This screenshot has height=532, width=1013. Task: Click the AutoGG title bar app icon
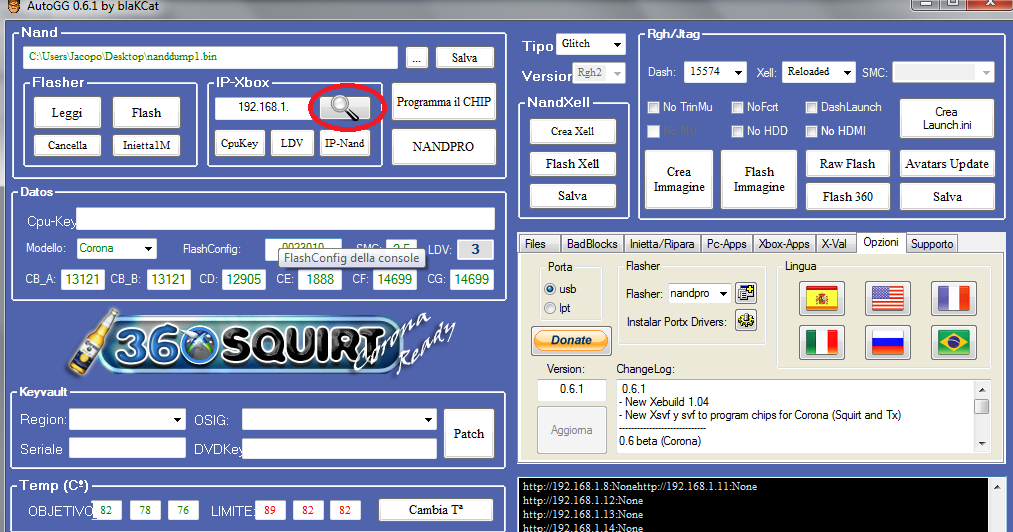tap(13, 6)
